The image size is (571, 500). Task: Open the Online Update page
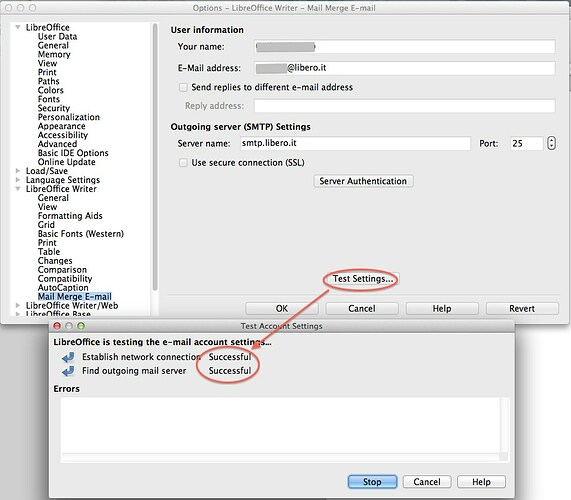click(x=66, y=162)
